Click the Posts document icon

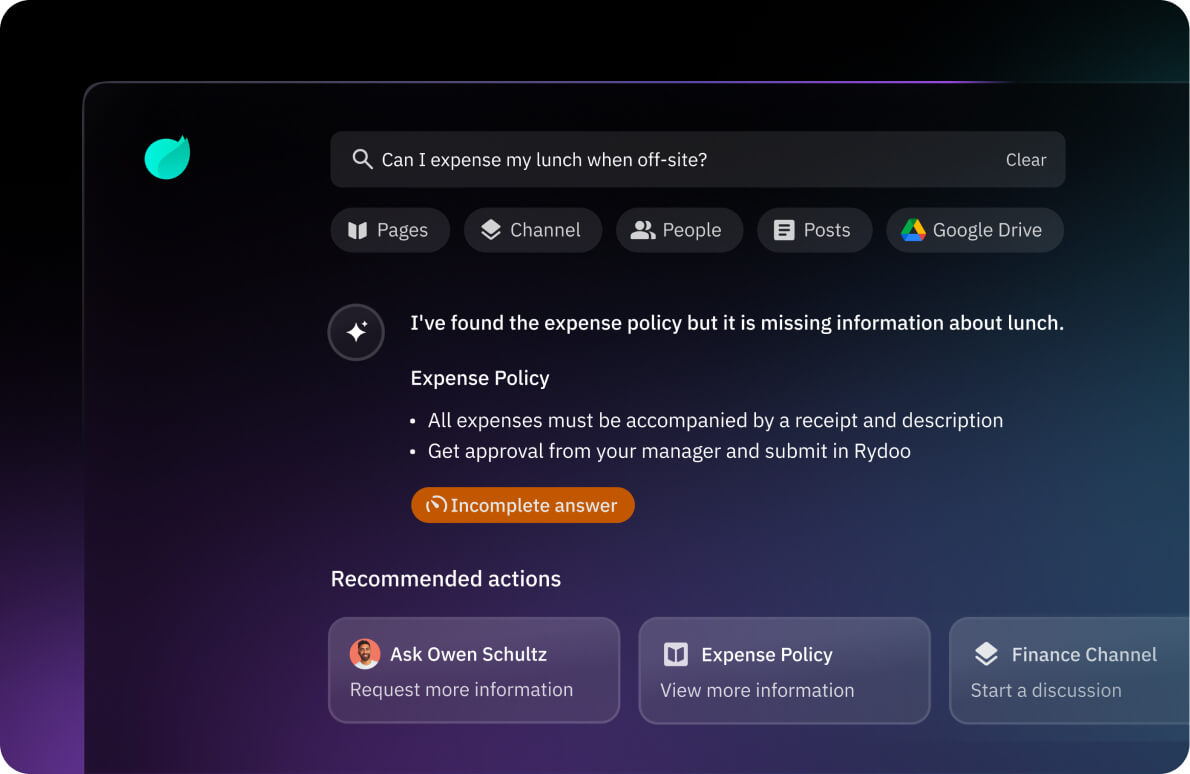tap(785, 230)
